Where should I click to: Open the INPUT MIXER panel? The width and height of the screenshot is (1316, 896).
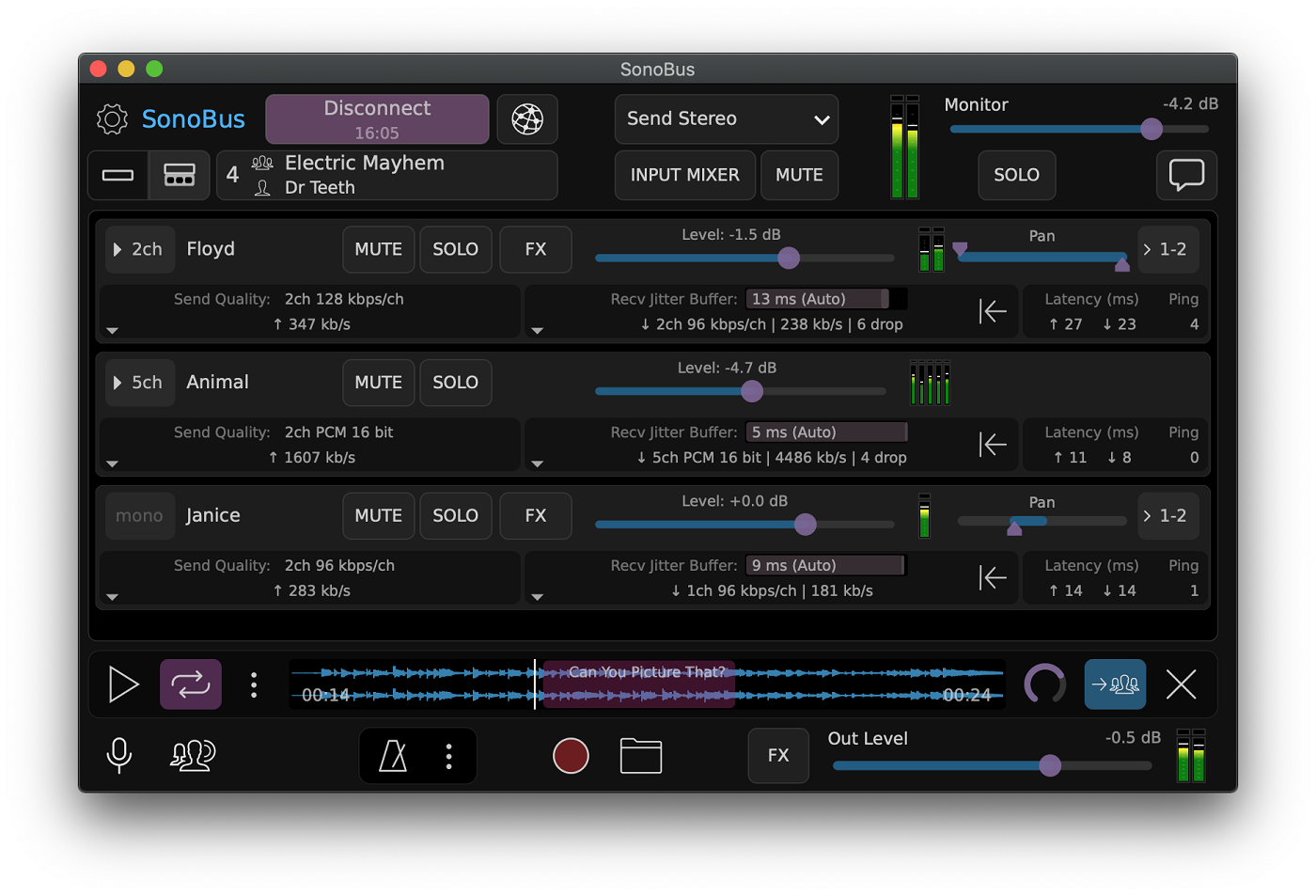coord(684,175)
